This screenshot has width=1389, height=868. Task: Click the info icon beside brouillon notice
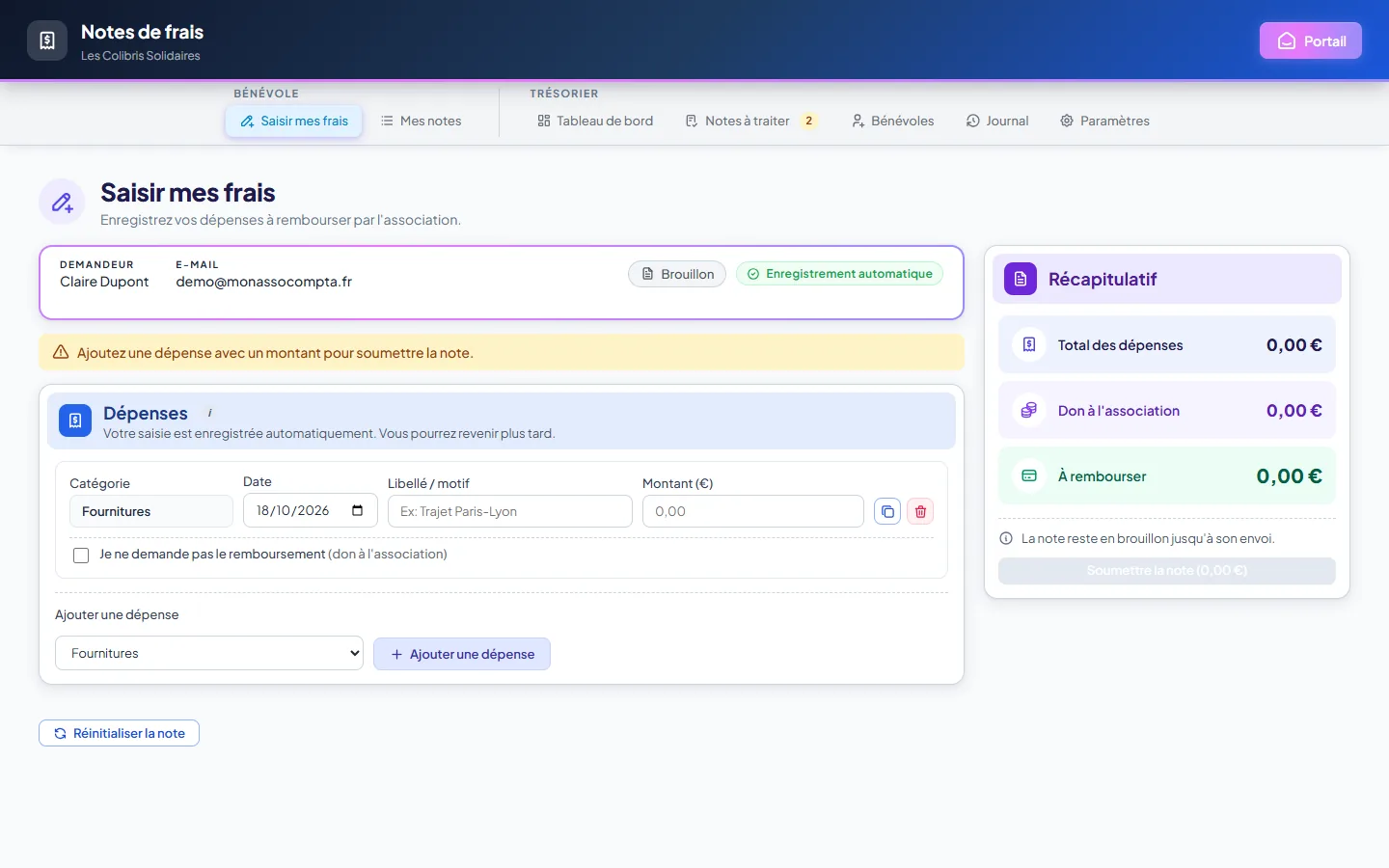[1006, 538]
